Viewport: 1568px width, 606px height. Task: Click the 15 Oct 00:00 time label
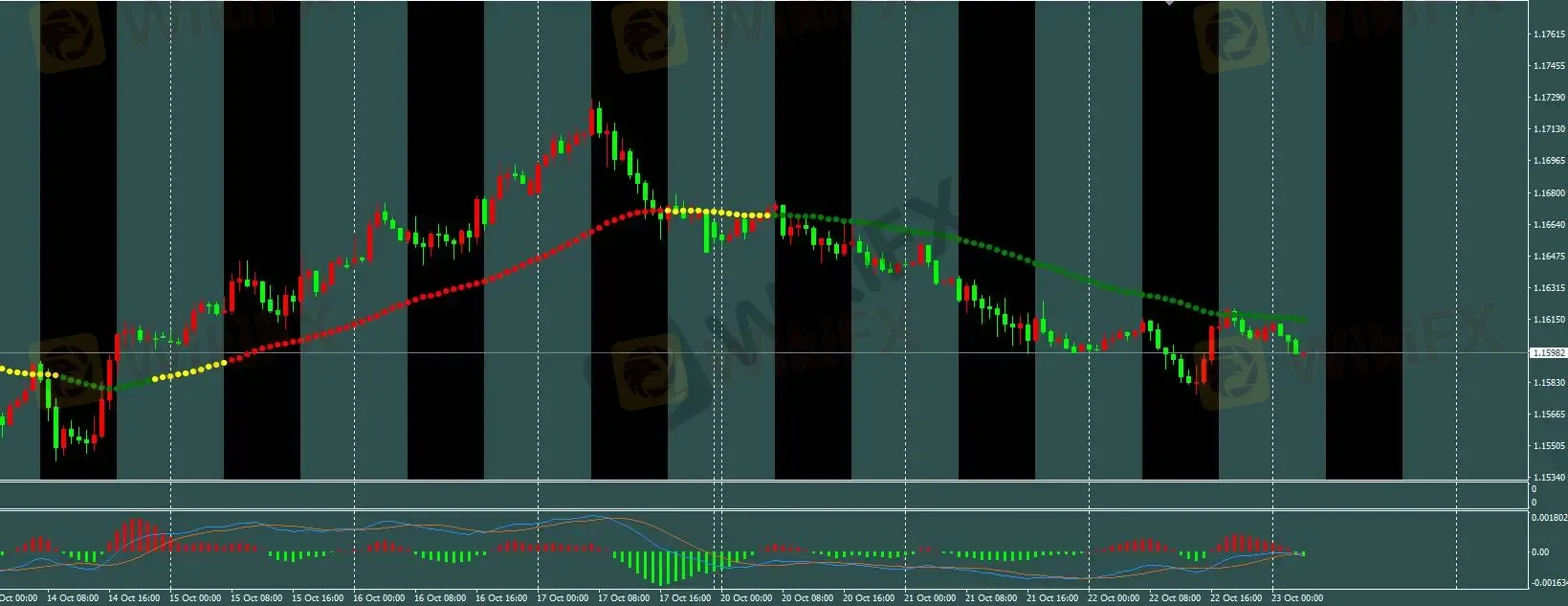click(x=196, y=598)
